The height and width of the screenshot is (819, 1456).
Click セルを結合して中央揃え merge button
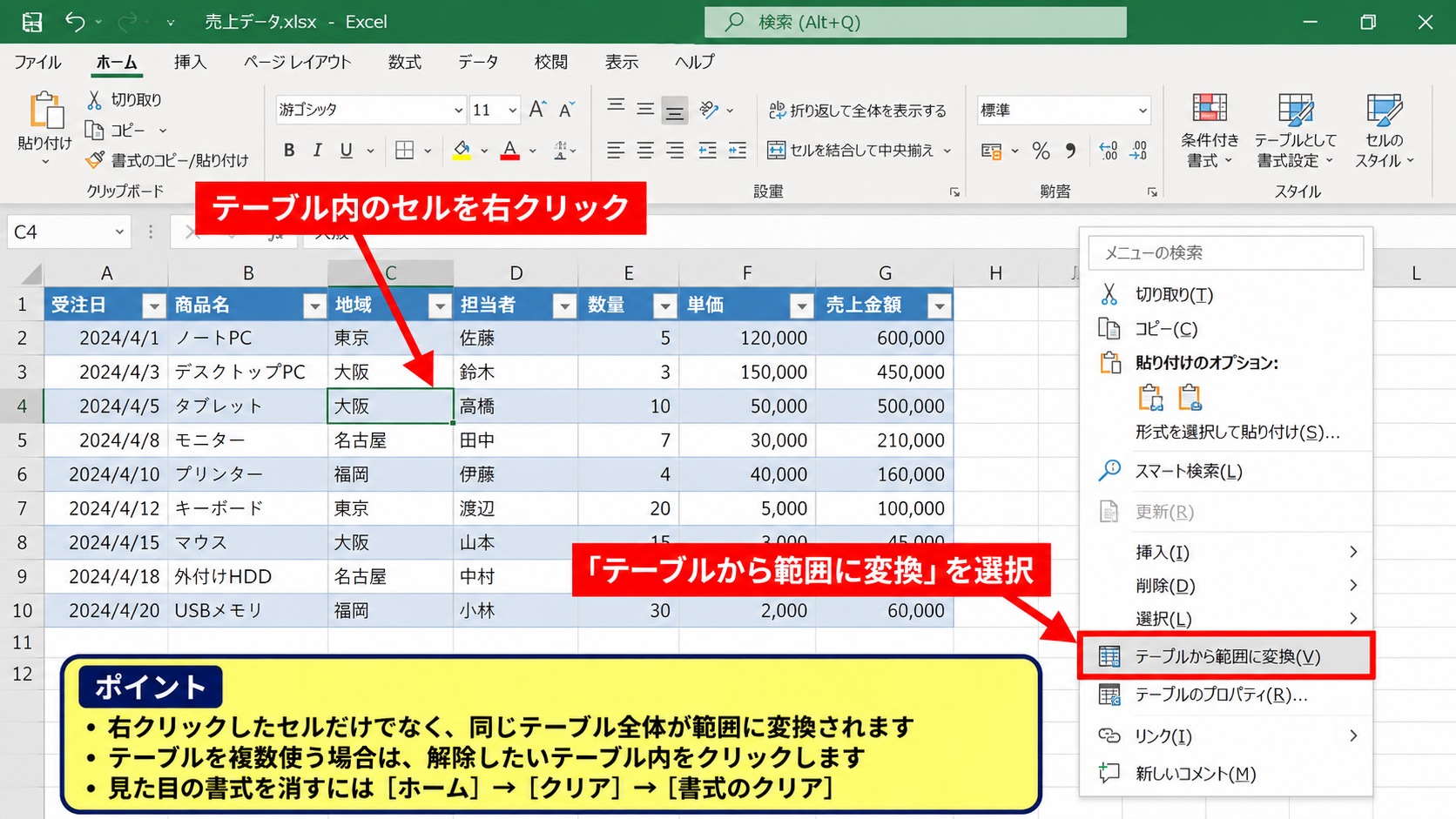coord(859,151)
